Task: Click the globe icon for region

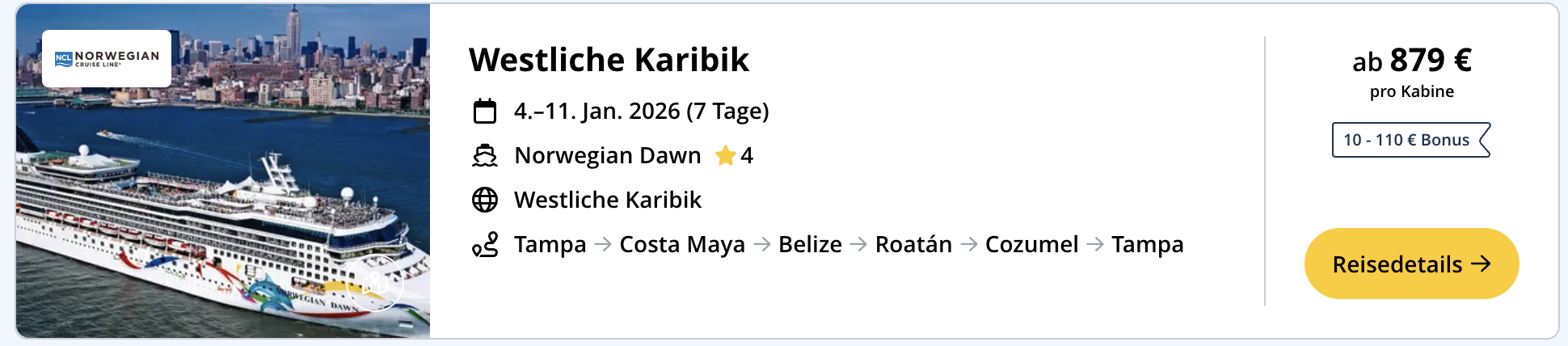Action: pos(485,200)
